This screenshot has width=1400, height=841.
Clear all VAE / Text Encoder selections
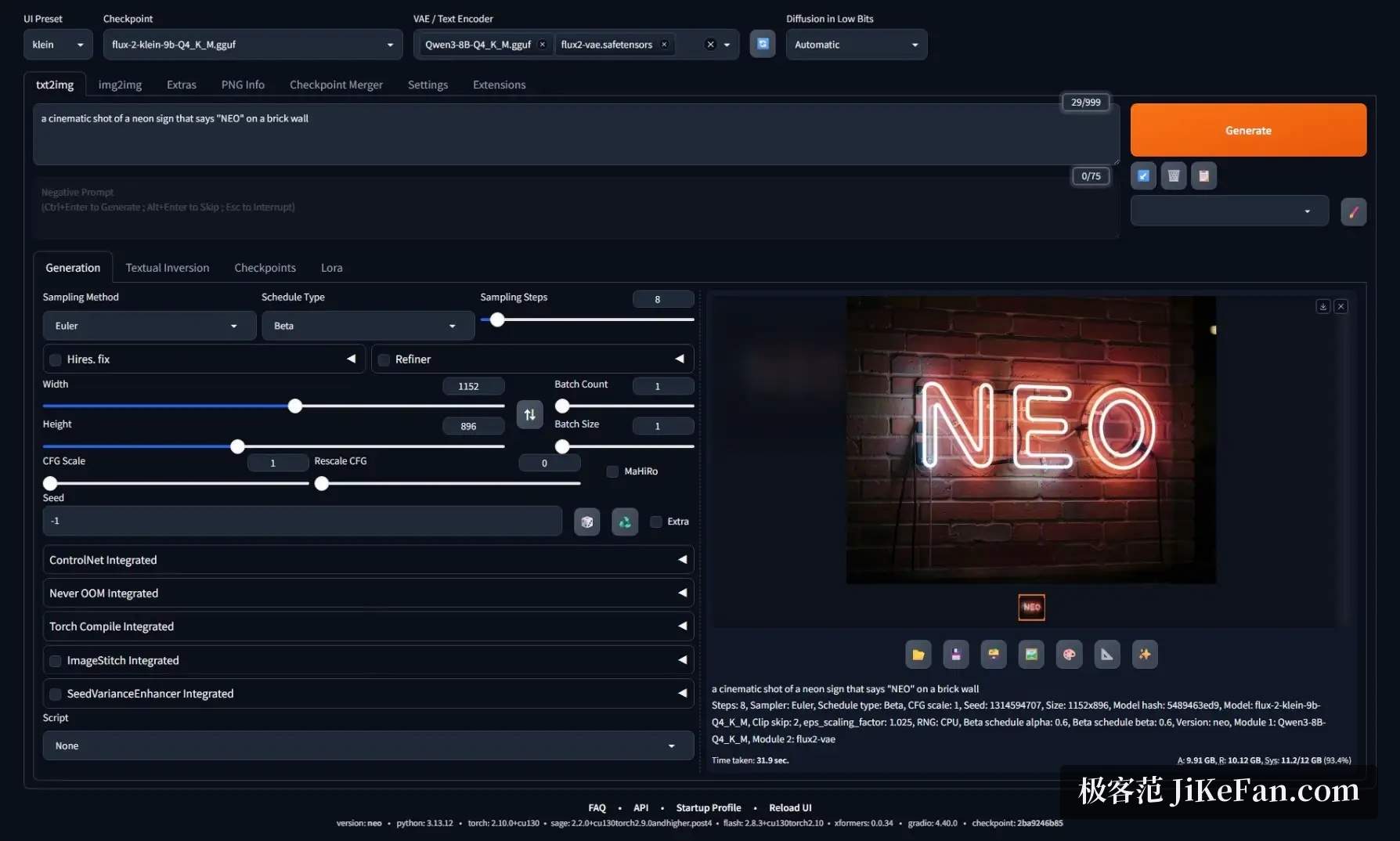pos(710,45)
